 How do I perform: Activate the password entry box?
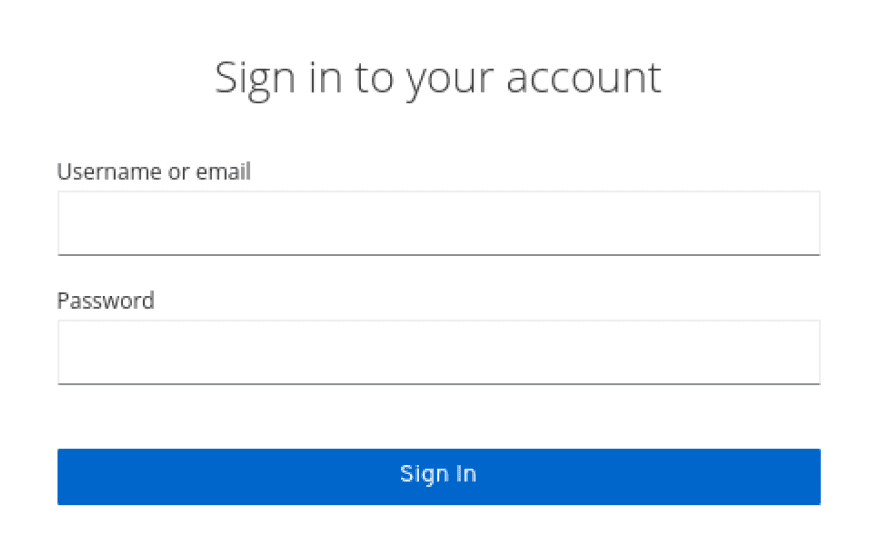[438, 352]
